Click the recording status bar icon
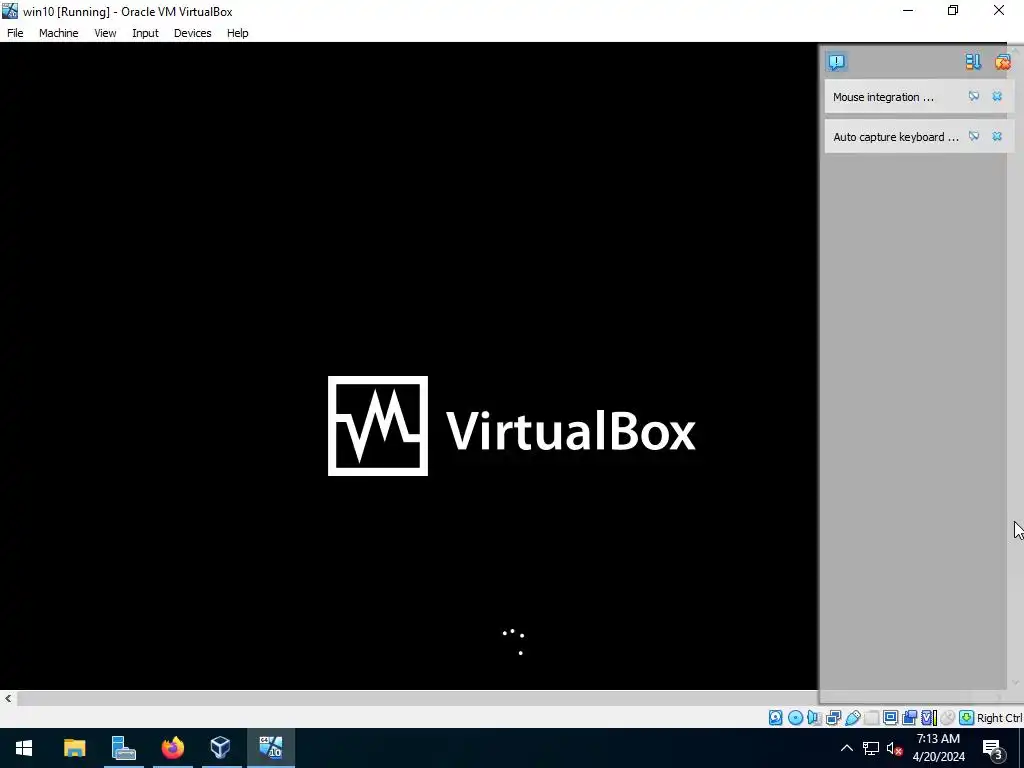The image size is (1024, 768). click(x=909, y=718)
